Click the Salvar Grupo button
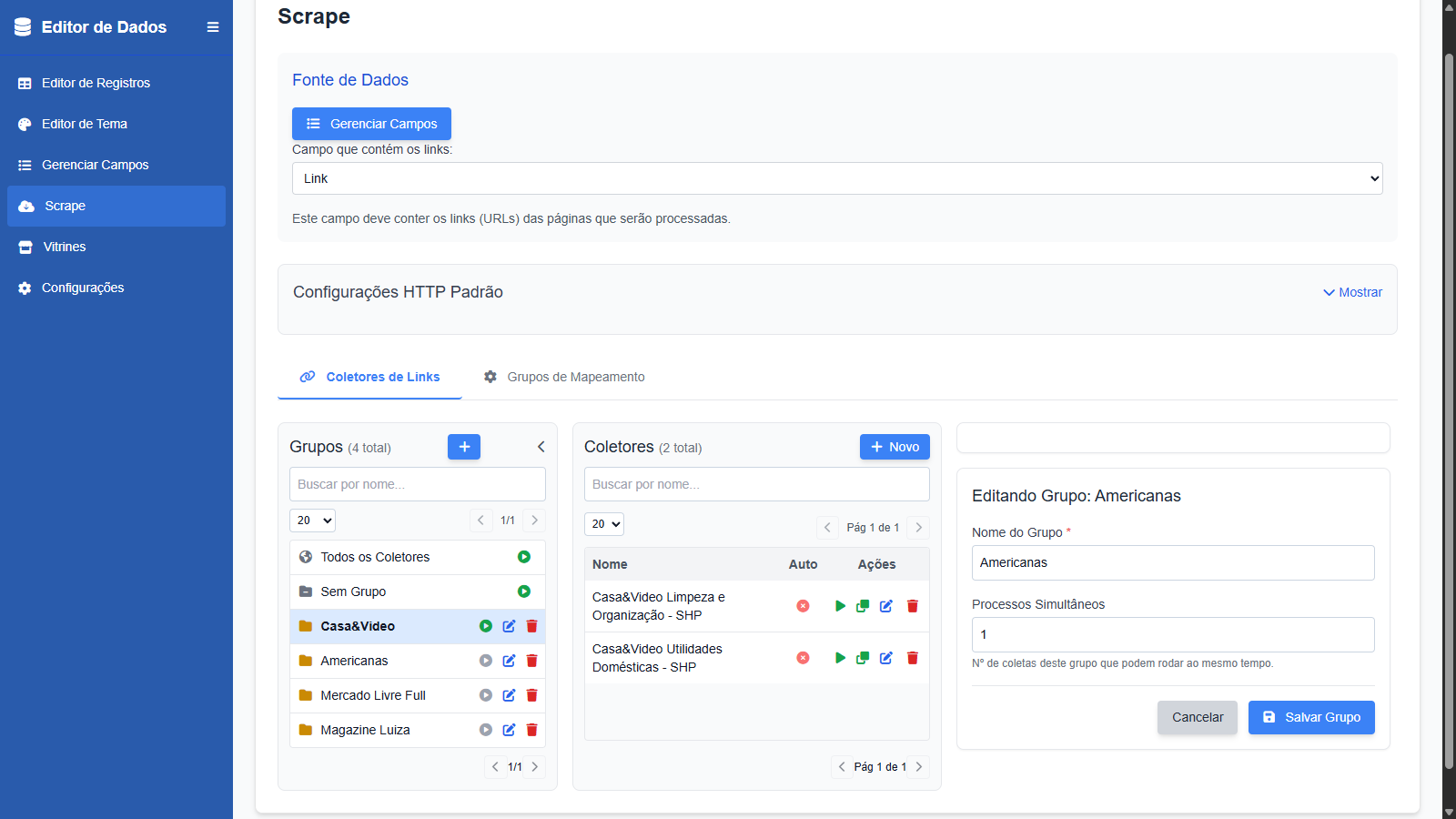Viewport: 1456px width, 819px height. (1311, 717)
